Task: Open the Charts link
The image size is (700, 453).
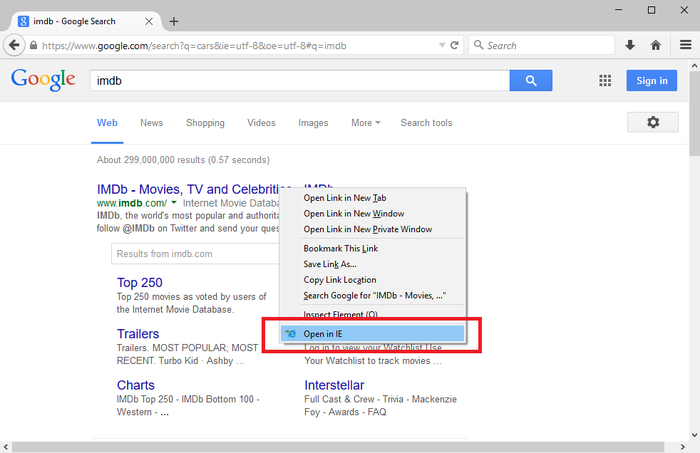Action: (x=135, y=385)
